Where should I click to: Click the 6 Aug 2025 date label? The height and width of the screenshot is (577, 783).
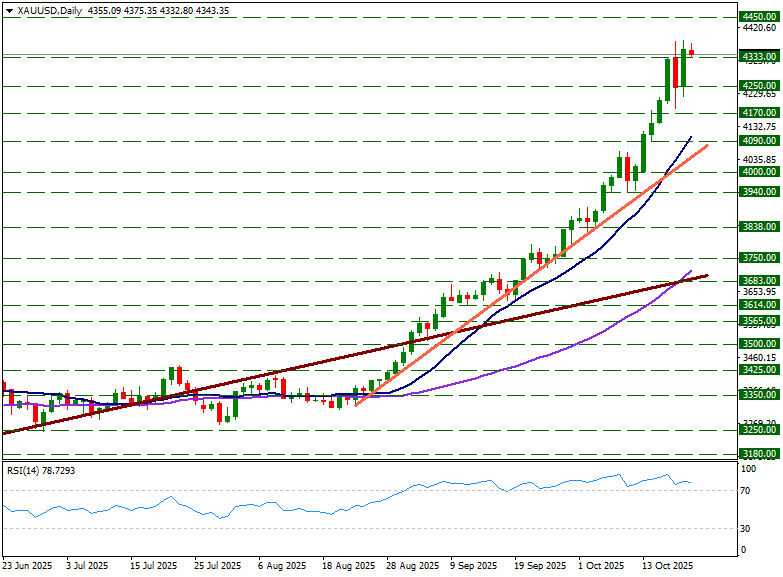coord(282,565)
